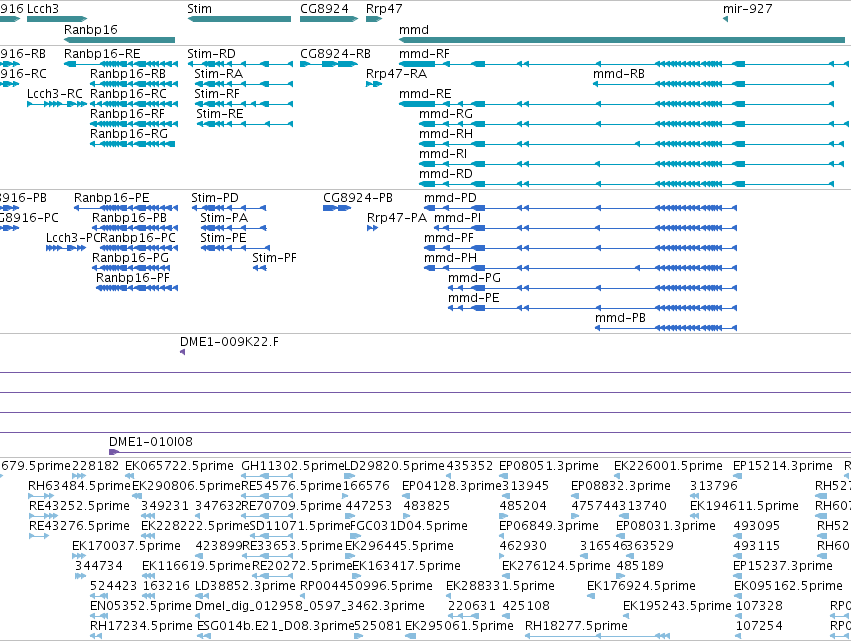851x641 pixels.
Task: Open transcript Rrp47-RA
Action: (397, 74)
